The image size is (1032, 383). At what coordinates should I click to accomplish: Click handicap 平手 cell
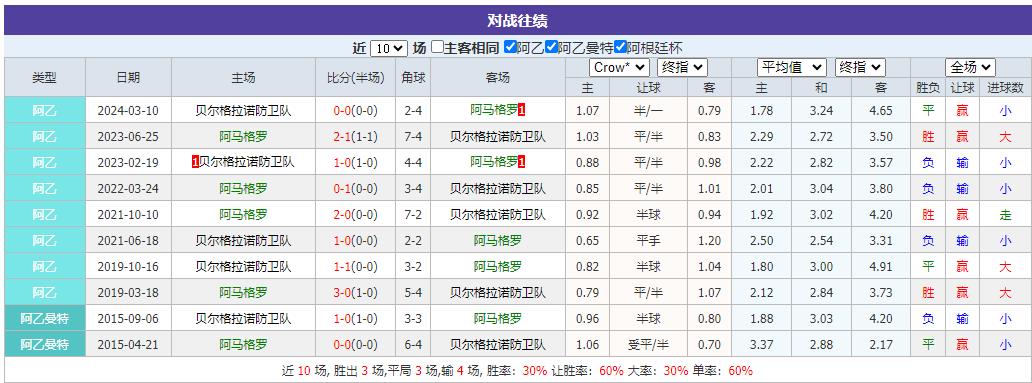click(648, 241)
